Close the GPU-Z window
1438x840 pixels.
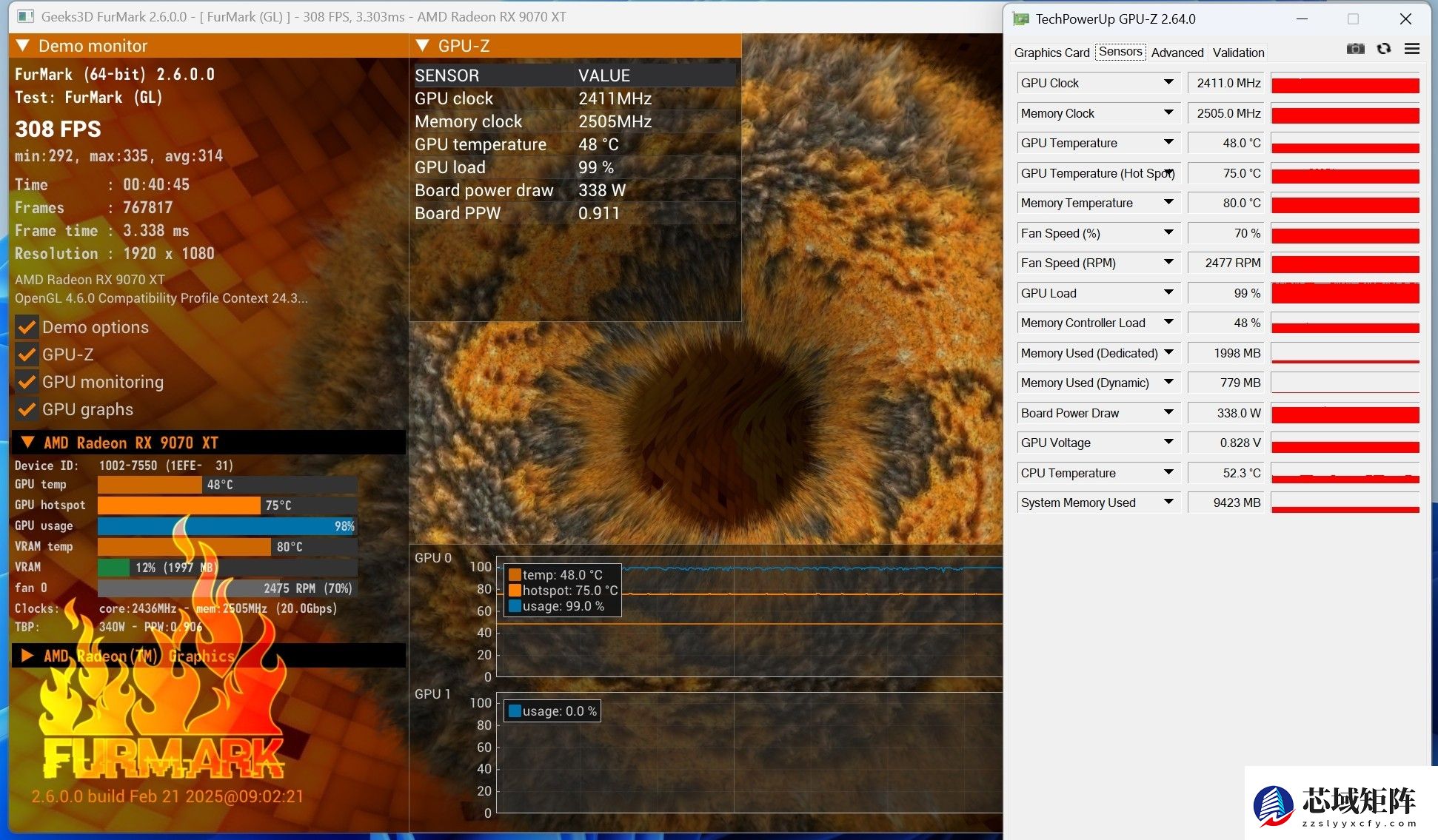[x=1405, y=19]
